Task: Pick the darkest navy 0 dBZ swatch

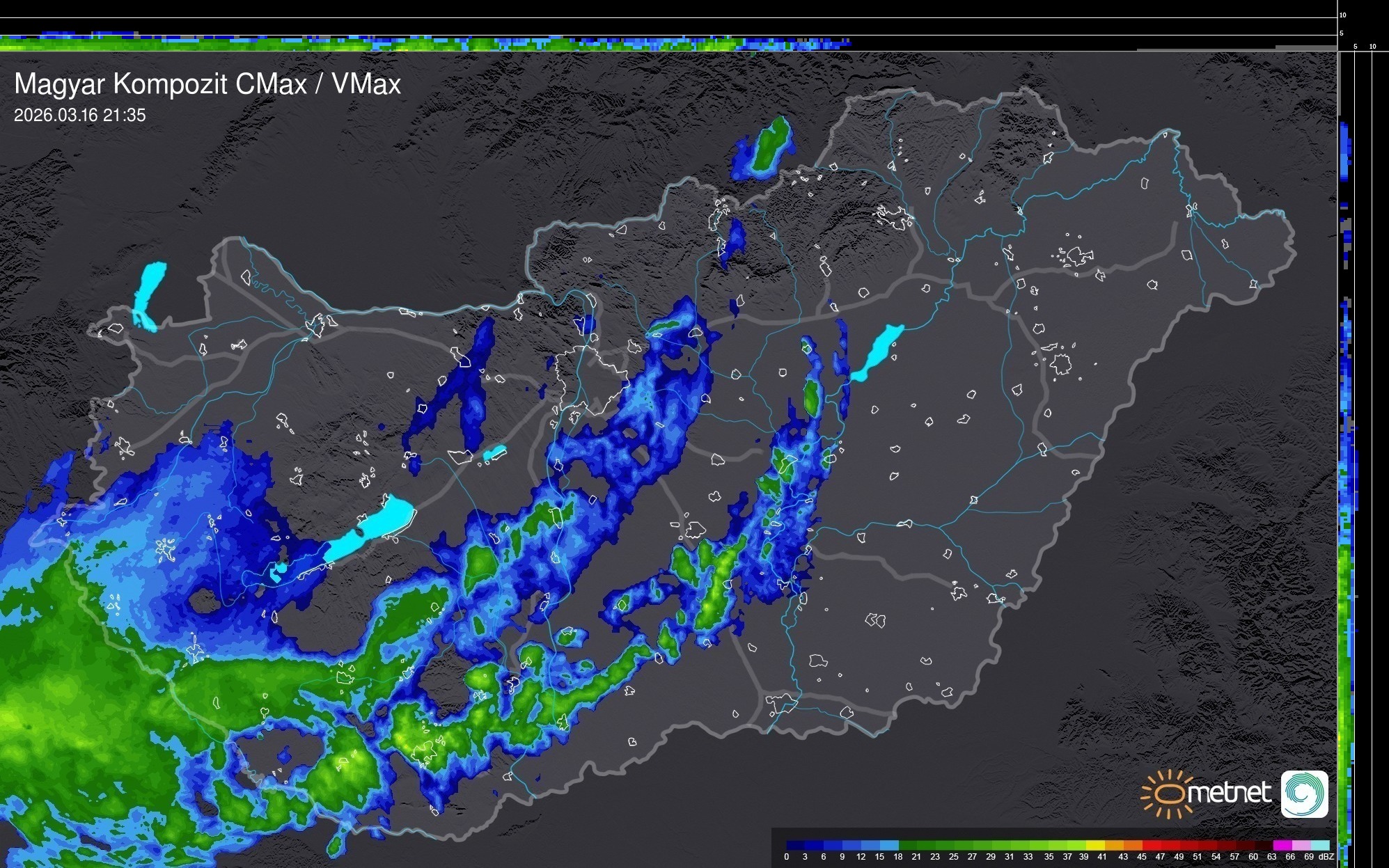Action: [x=795, y=845]
